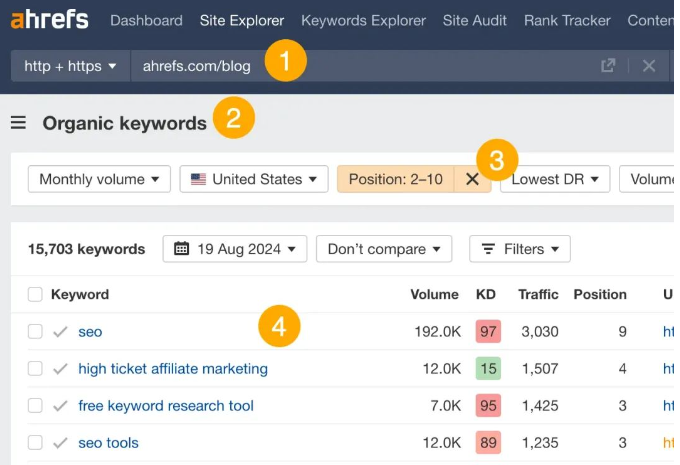The image size is (680, 465).
Task: Tick the select-all checkbox in Keyword header
Action: point(35,294)
